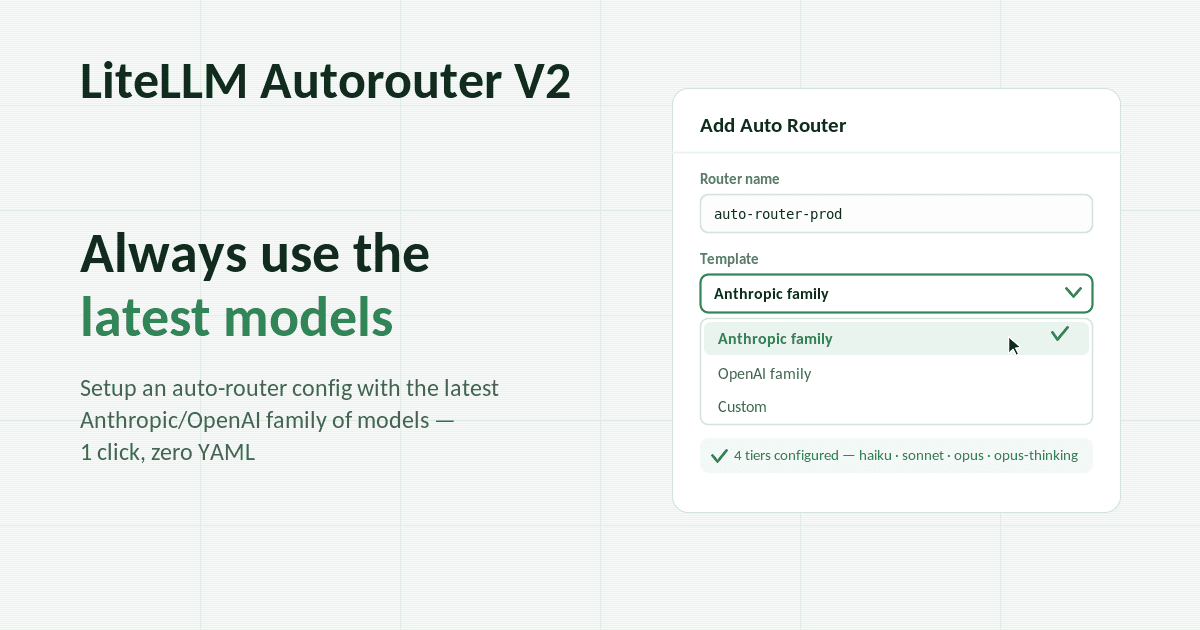Click the 'latest models' green heading

coord(236,316)
